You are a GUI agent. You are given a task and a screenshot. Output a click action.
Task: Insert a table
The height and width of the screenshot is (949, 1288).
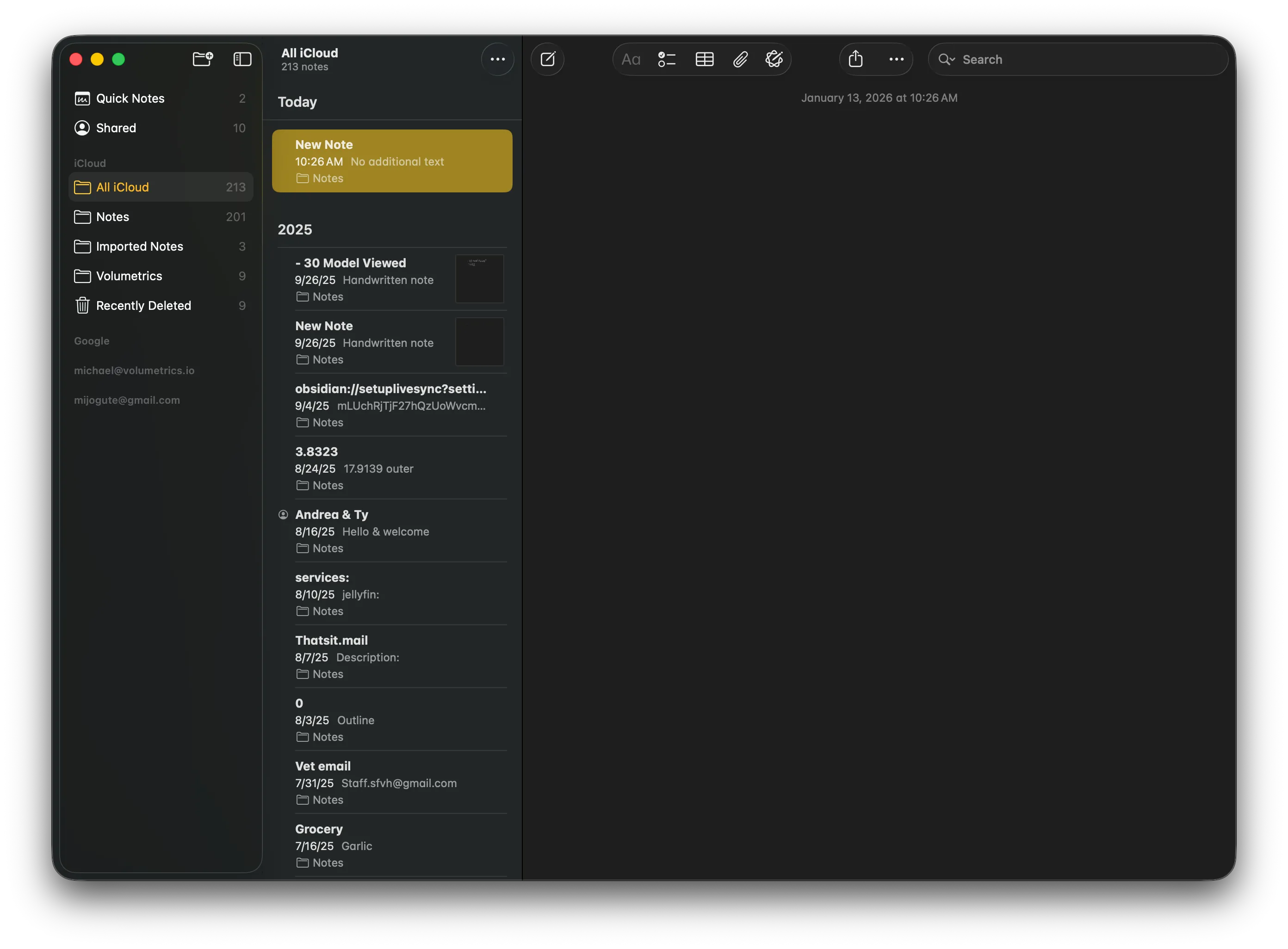(x=704, y=59)
